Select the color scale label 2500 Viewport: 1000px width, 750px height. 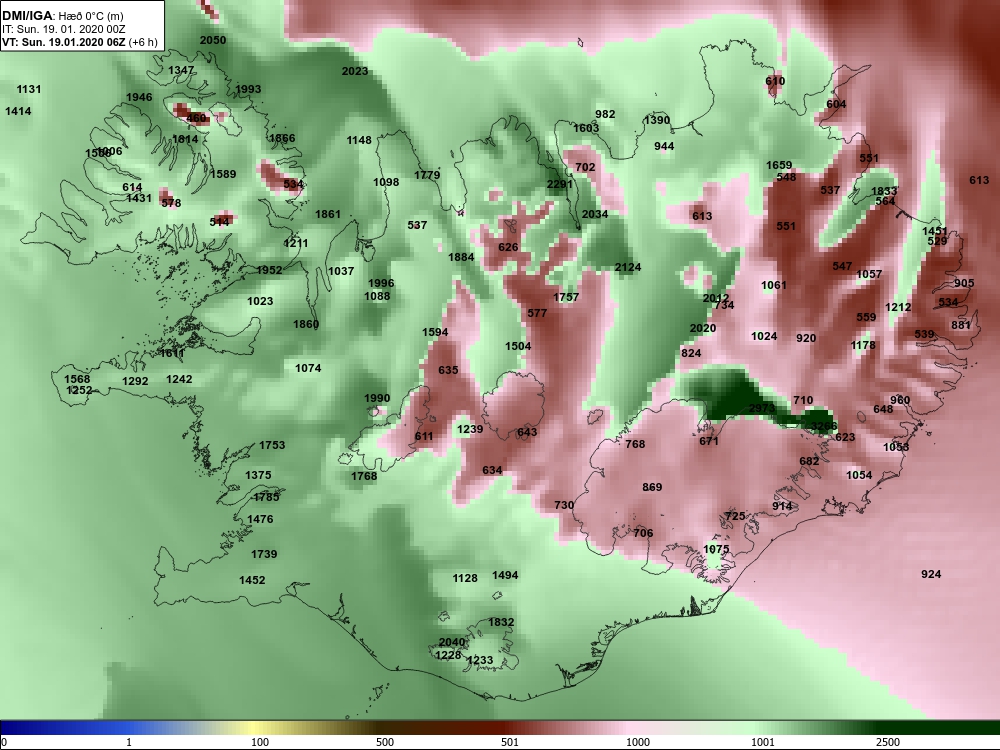[x=888, y=742]
